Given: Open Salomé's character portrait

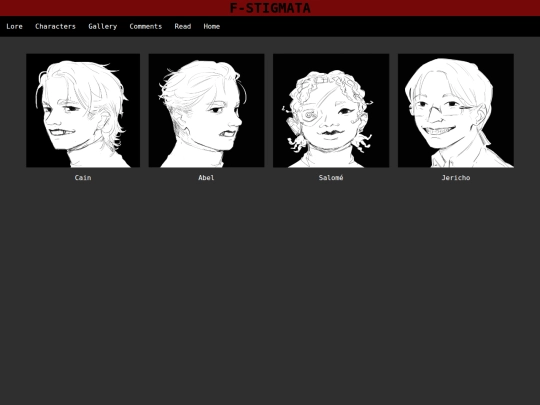Looking at the screenshot, I should pyautogui.click(x=331, y=111).
